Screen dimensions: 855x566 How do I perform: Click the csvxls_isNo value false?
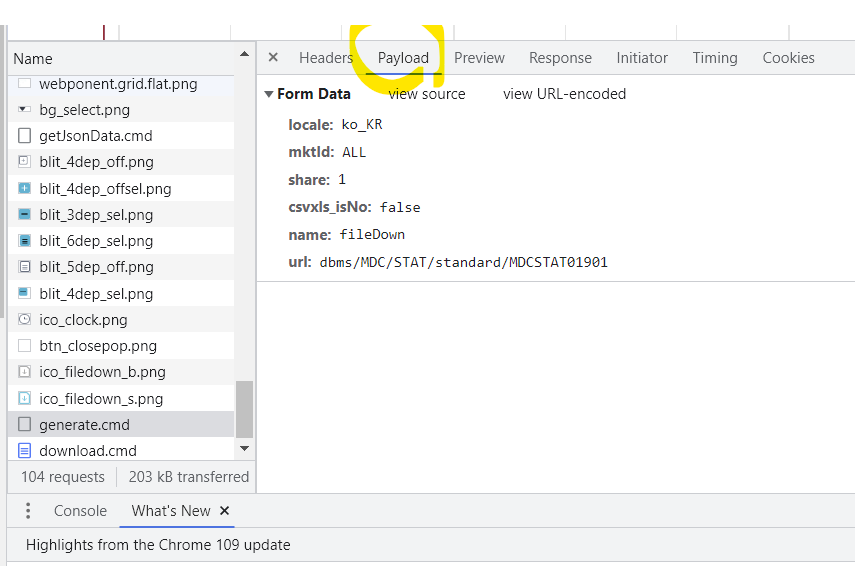(x=400, y=207)
